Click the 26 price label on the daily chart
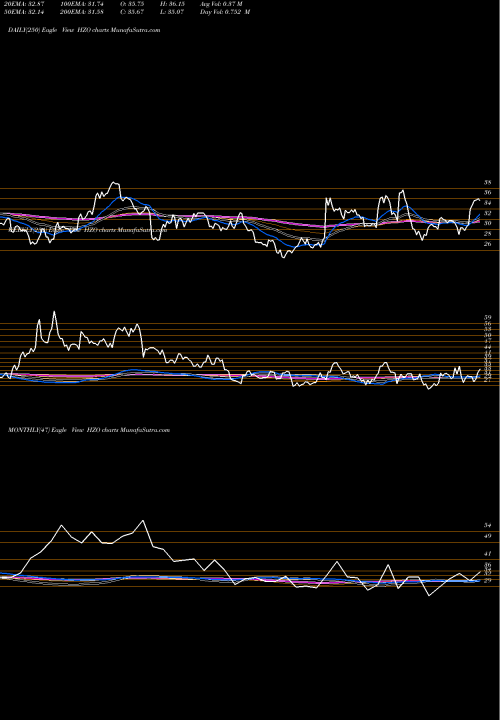The image size is (500, 720). coord(488,244)
